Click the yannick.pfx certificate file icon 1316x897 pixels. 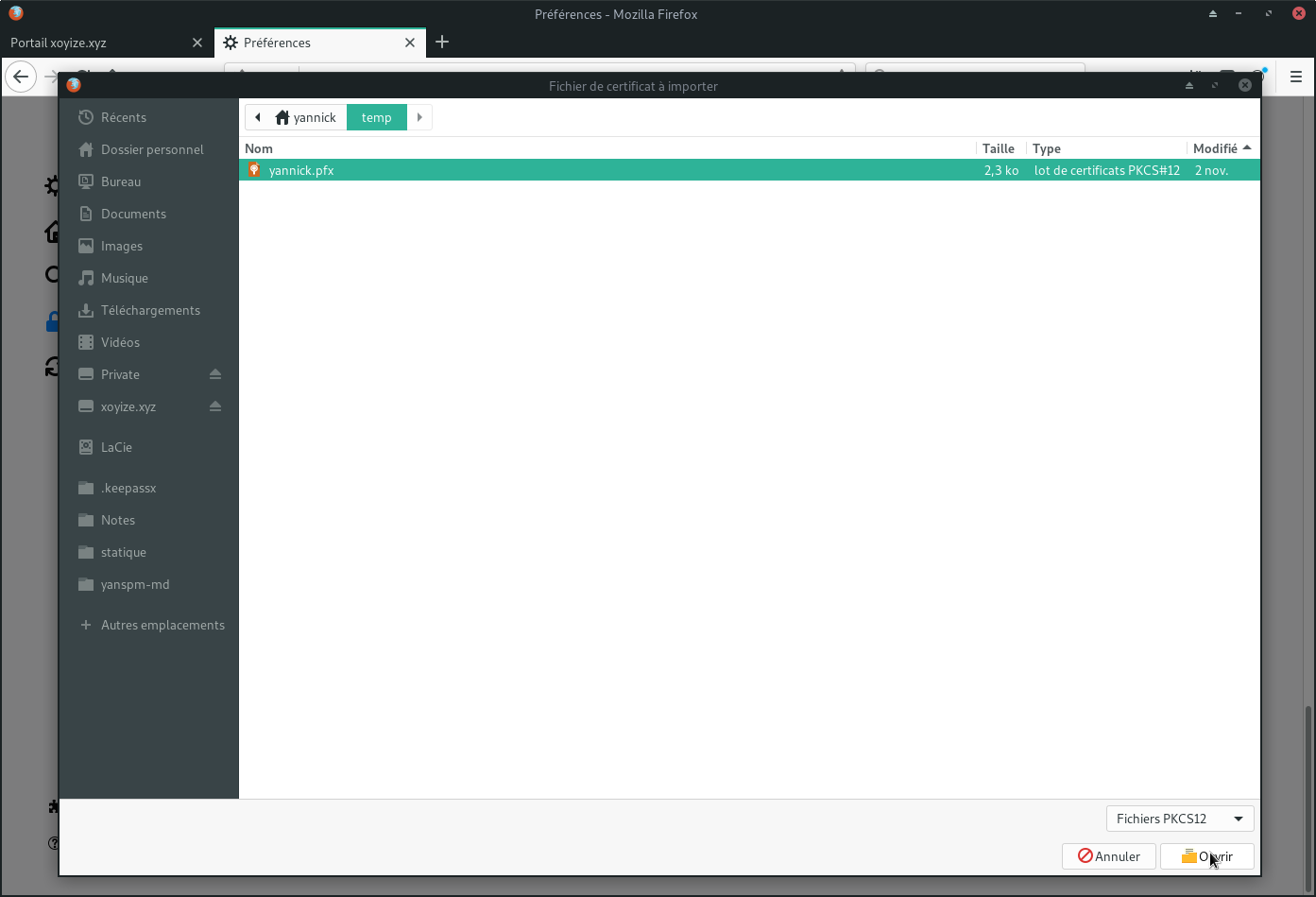point(254,170)
